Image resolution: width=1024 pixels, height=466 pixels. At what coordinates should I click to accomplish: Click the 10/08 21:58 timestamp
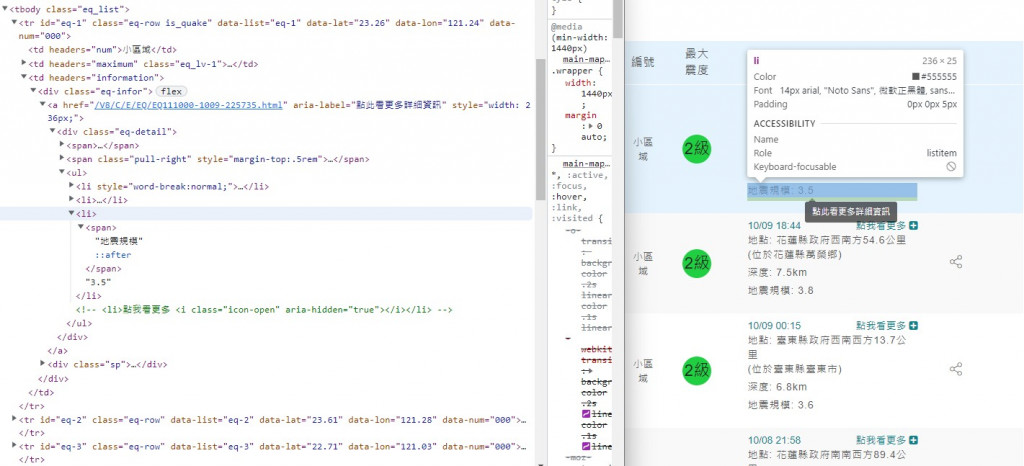pos(775,441)
